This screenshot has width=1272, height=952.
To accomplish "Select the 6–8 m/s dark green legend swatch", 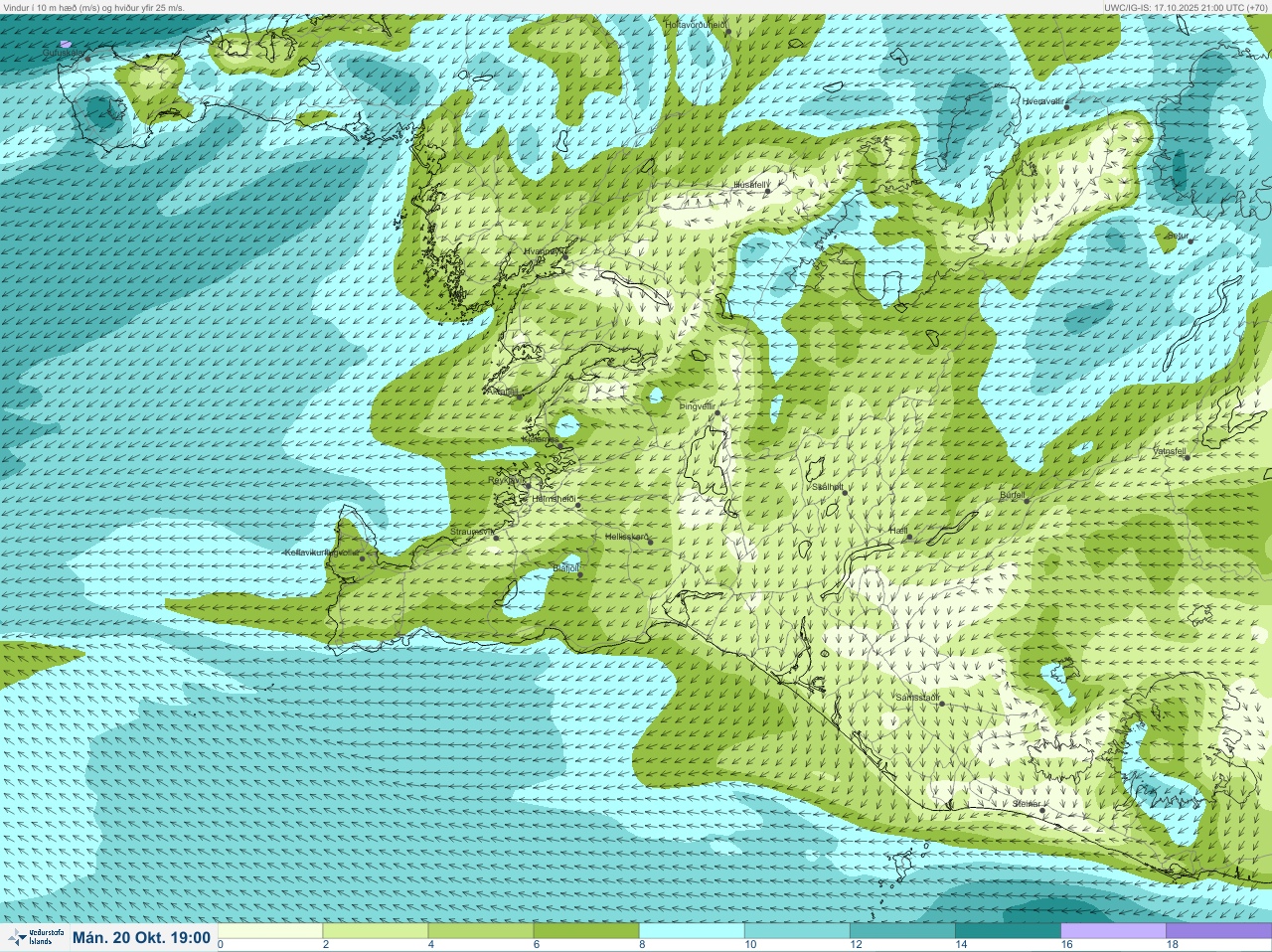I will [586, 931].
